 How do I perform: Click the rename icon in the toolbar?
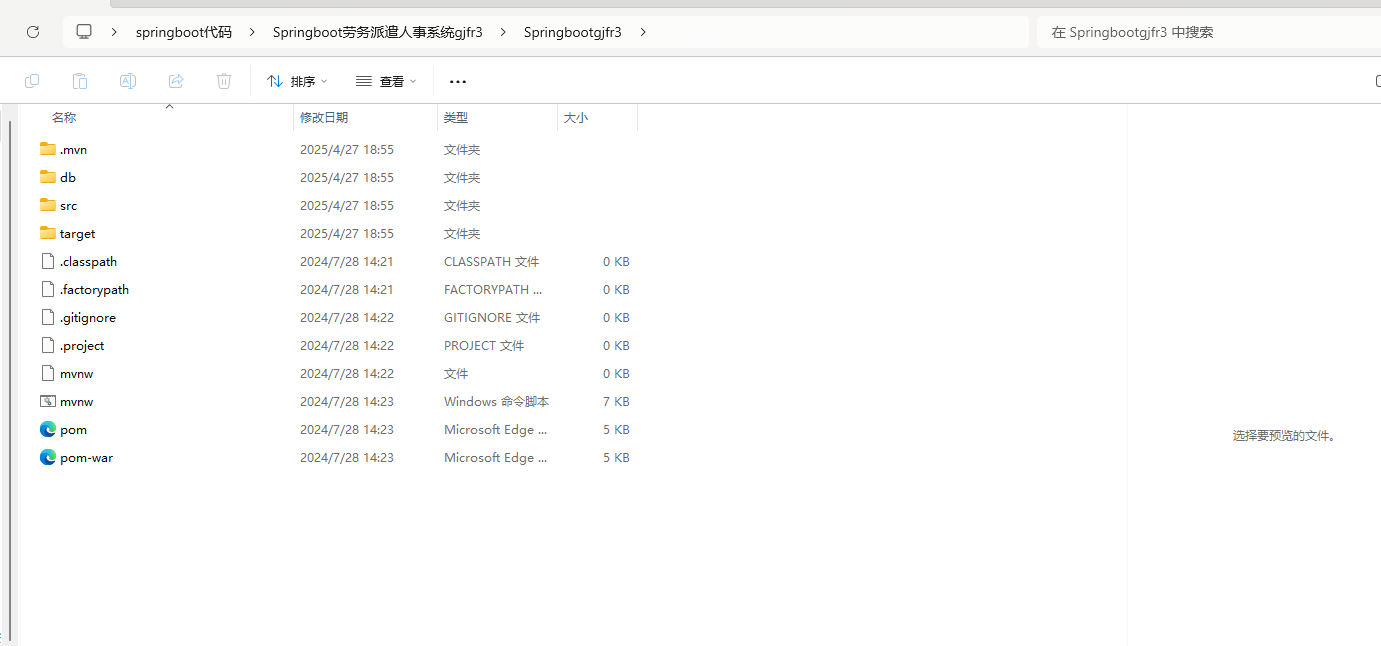(128, 81)
